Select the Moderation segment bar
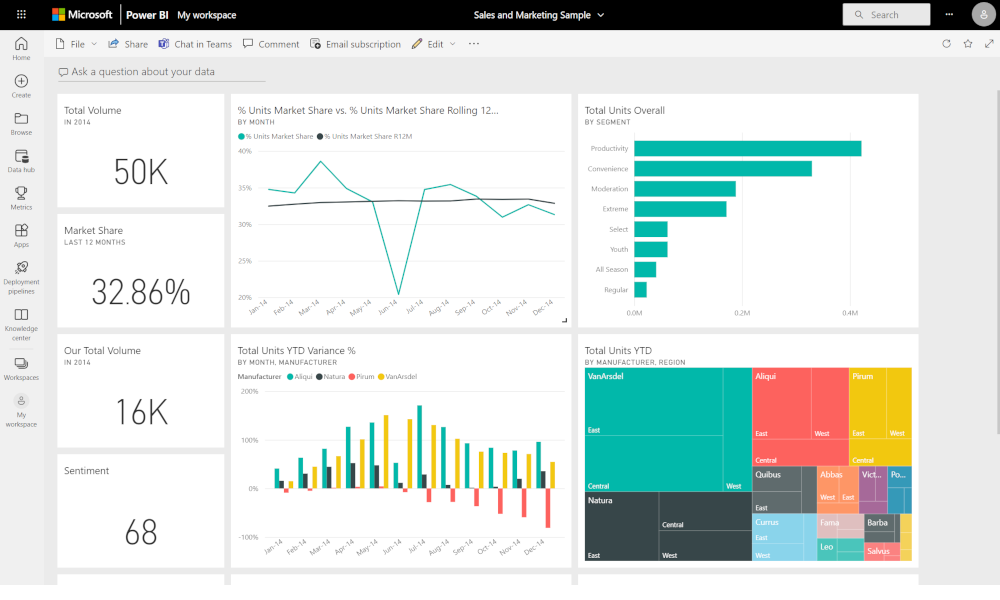1000x600 pixels. (685, 189)
